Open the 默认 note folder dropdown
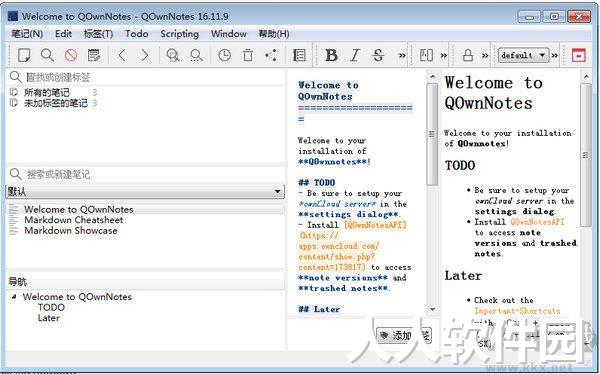Viewport: 600px width, 374px height. click(145, 191)
